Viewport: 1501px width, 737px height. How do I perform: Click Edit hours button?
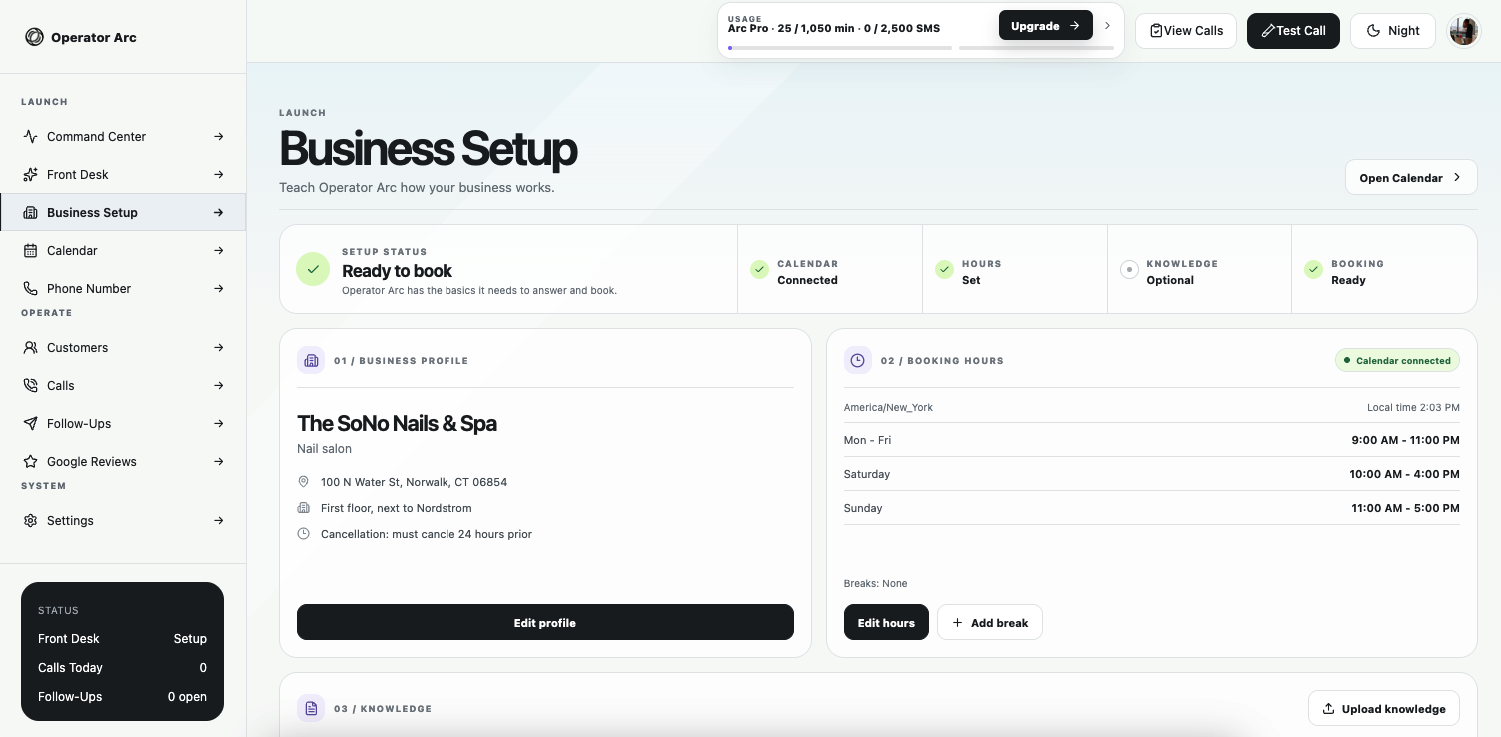(886, 622)
